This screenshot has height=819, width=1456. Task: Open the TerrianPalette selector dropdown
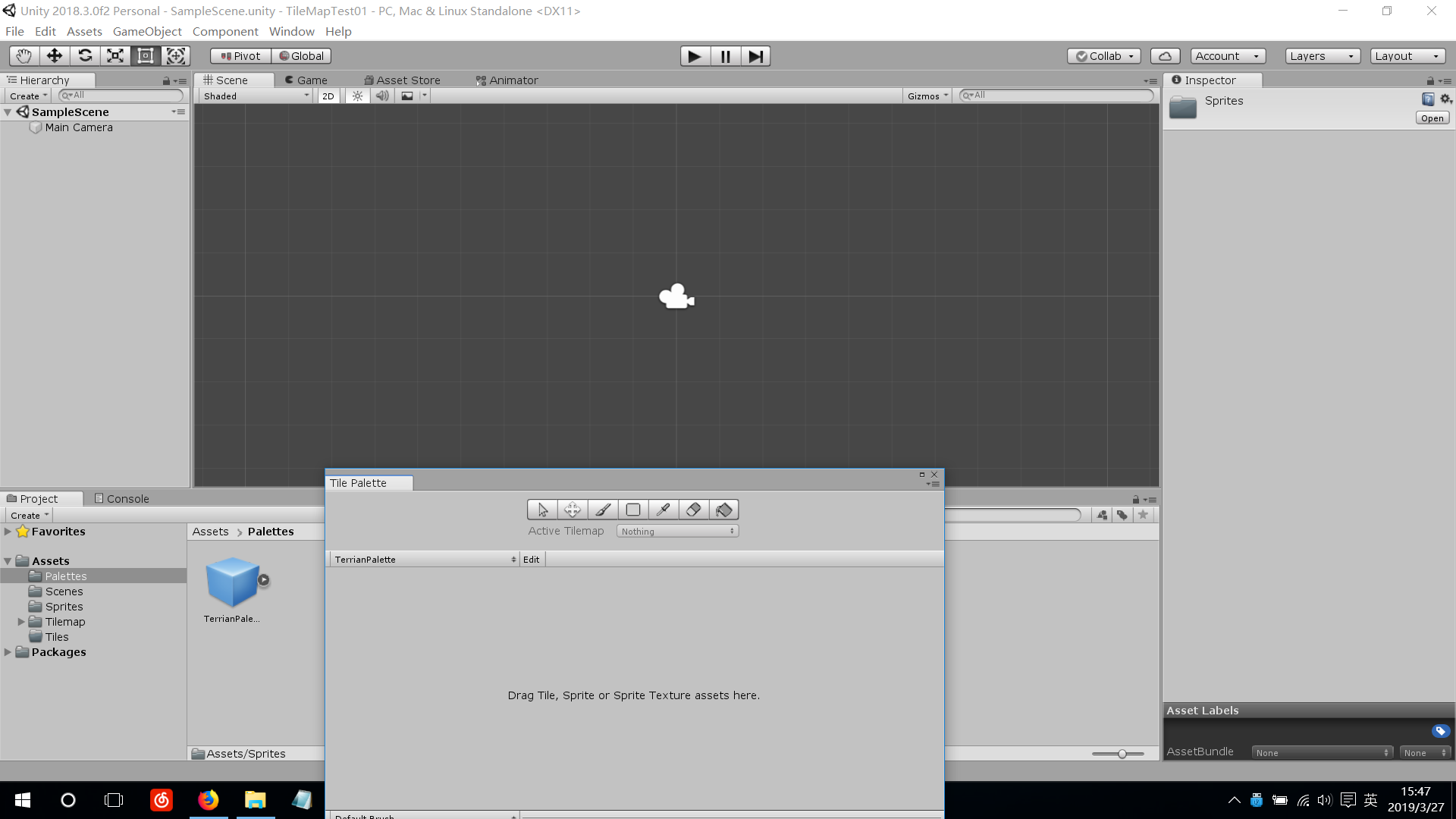coord(425,560)
